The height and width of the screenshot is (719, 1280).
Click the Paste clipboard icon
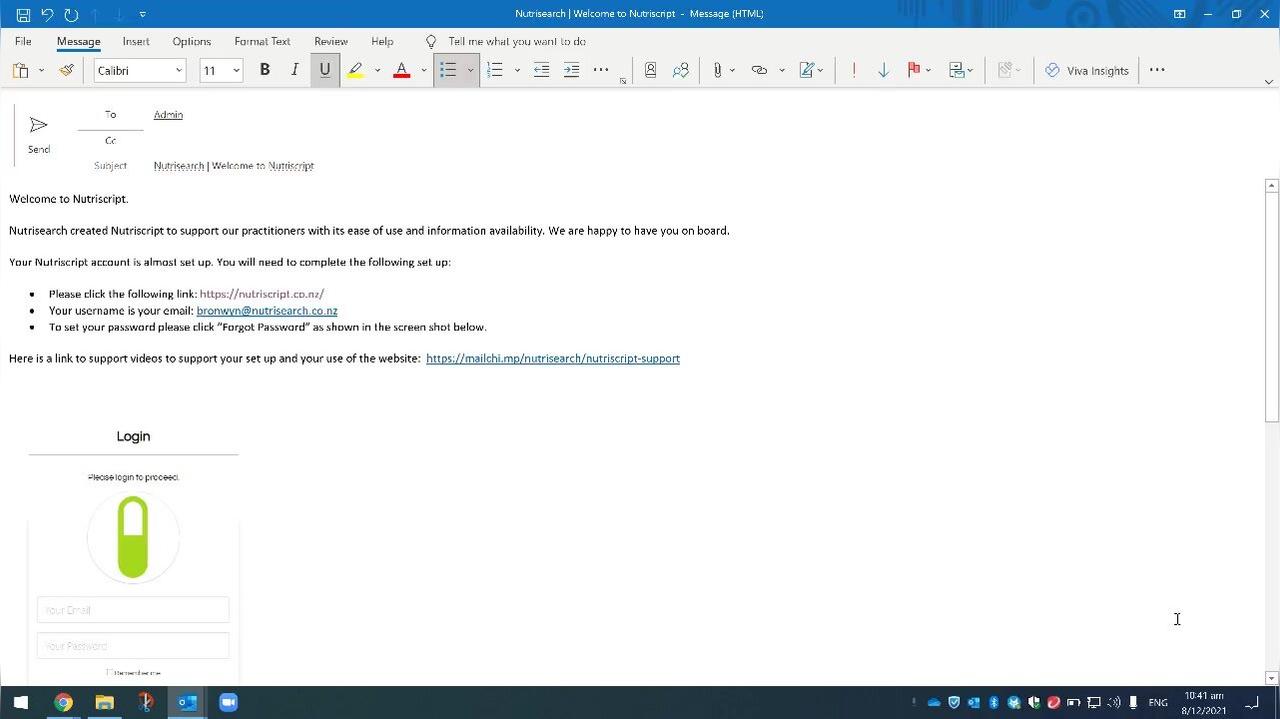point(20,70)
